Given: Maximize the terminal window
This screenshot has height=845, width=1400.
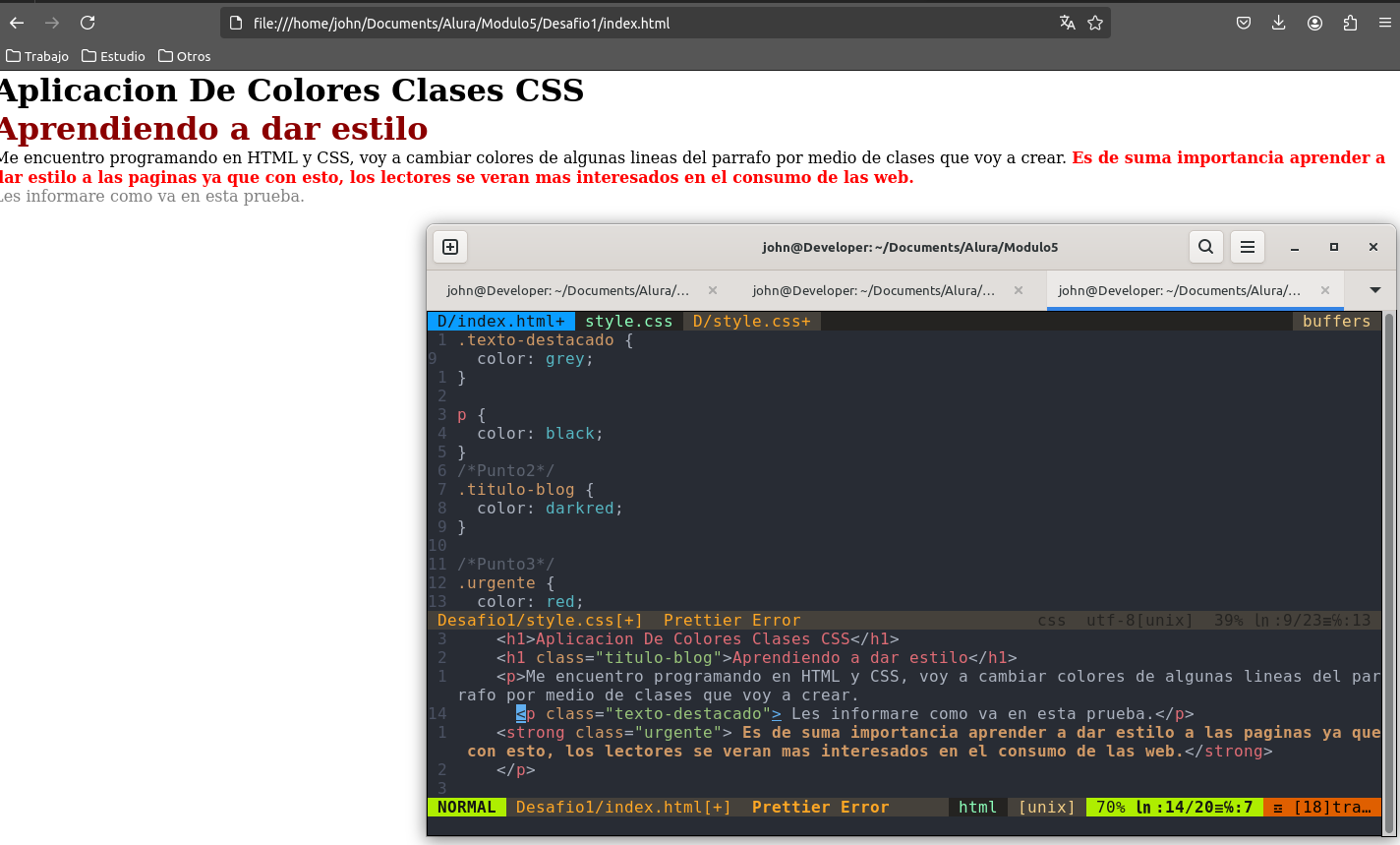Looking at the screenshot, I should (1334, 247).
